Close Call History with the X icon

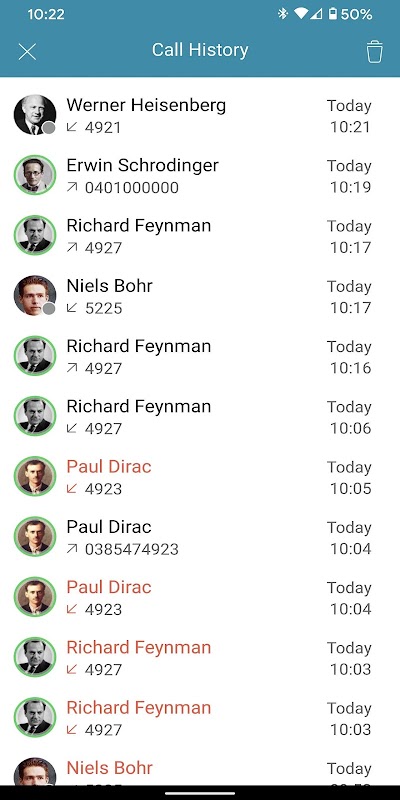click(27, 52)
